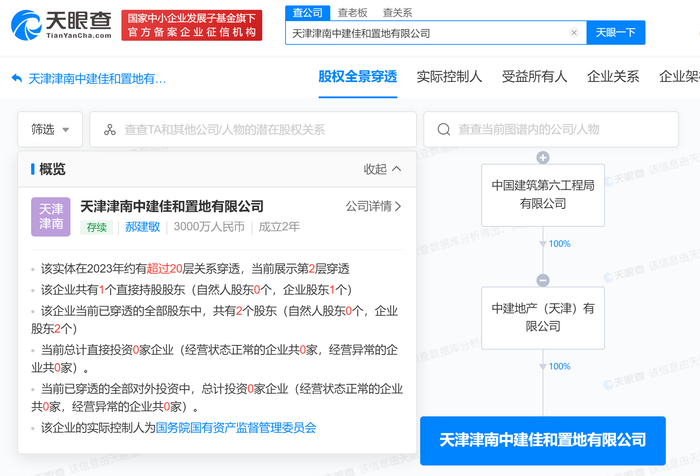This screenshot has height=476, width=700.
Task: Open 国务院国有资产监督管理委员会 link
Action: coord(236,428)
